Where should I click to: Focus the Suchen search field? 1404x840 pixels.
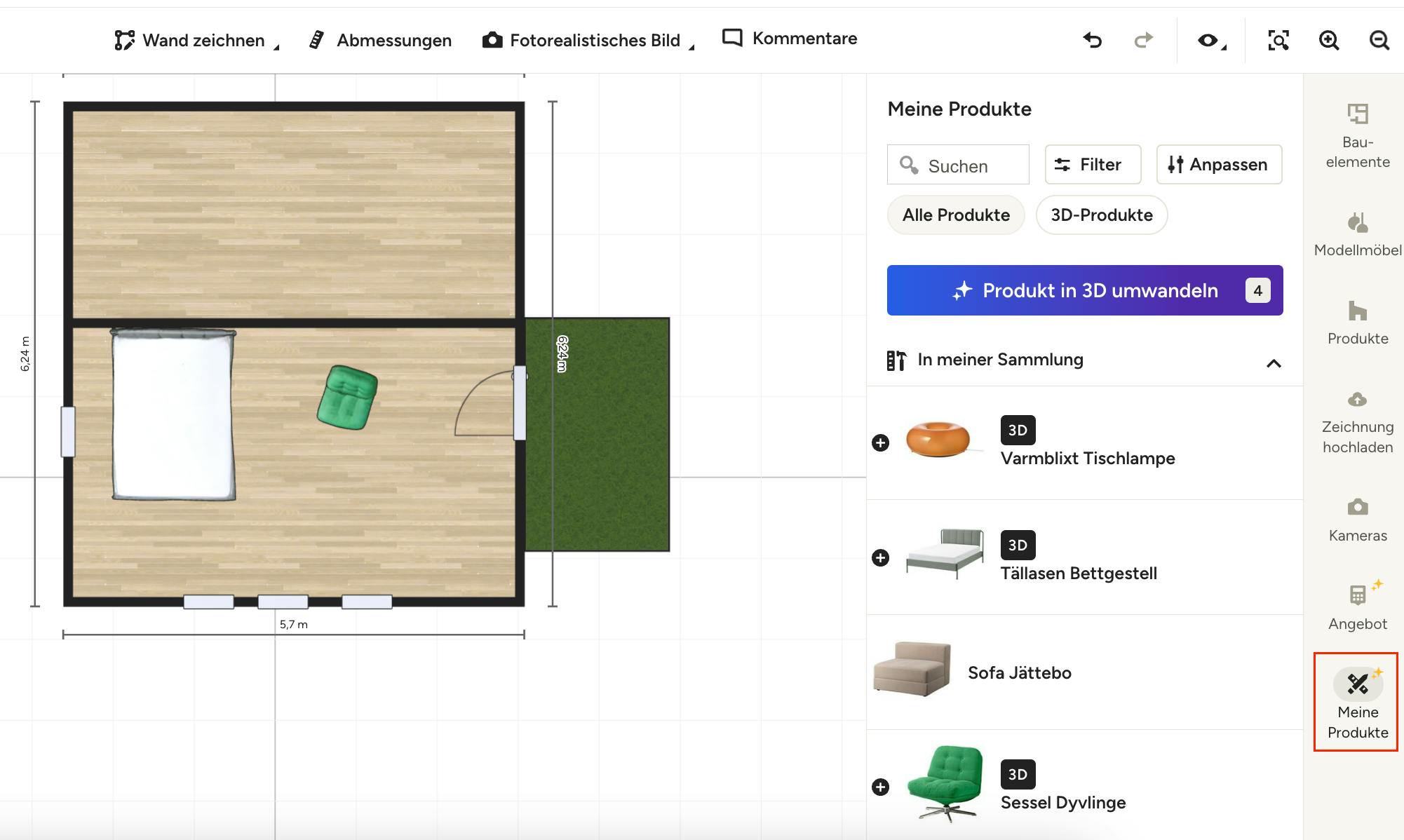coord(958,165)
